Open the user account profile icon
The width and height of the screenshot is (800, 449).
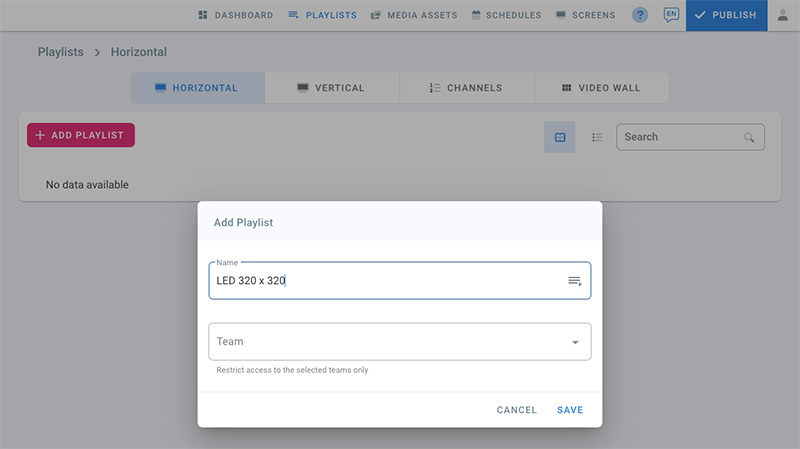point(782,15)
